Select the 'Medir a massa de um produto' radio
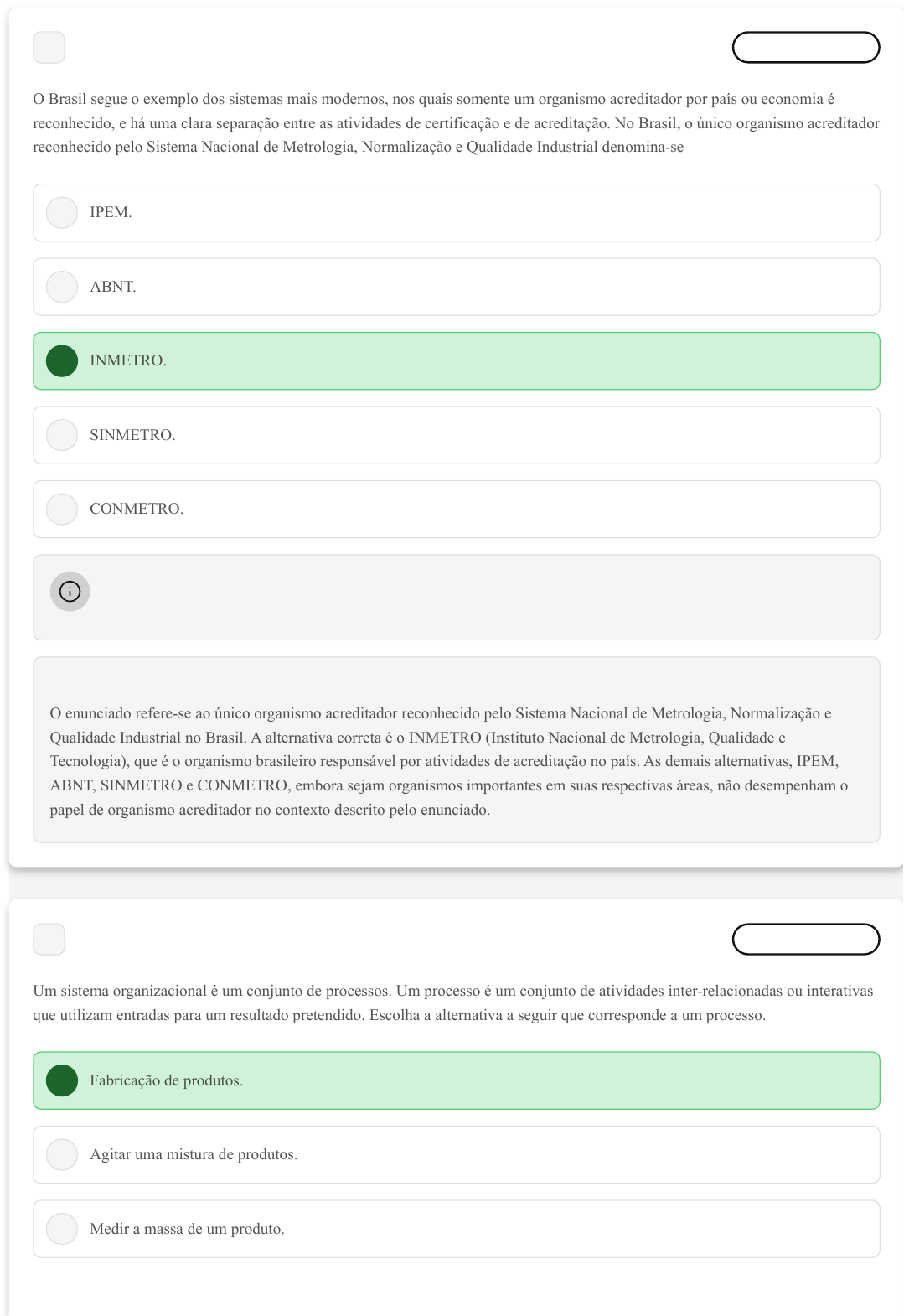The image size is (904, 1316). click(x=62, y=1229)
